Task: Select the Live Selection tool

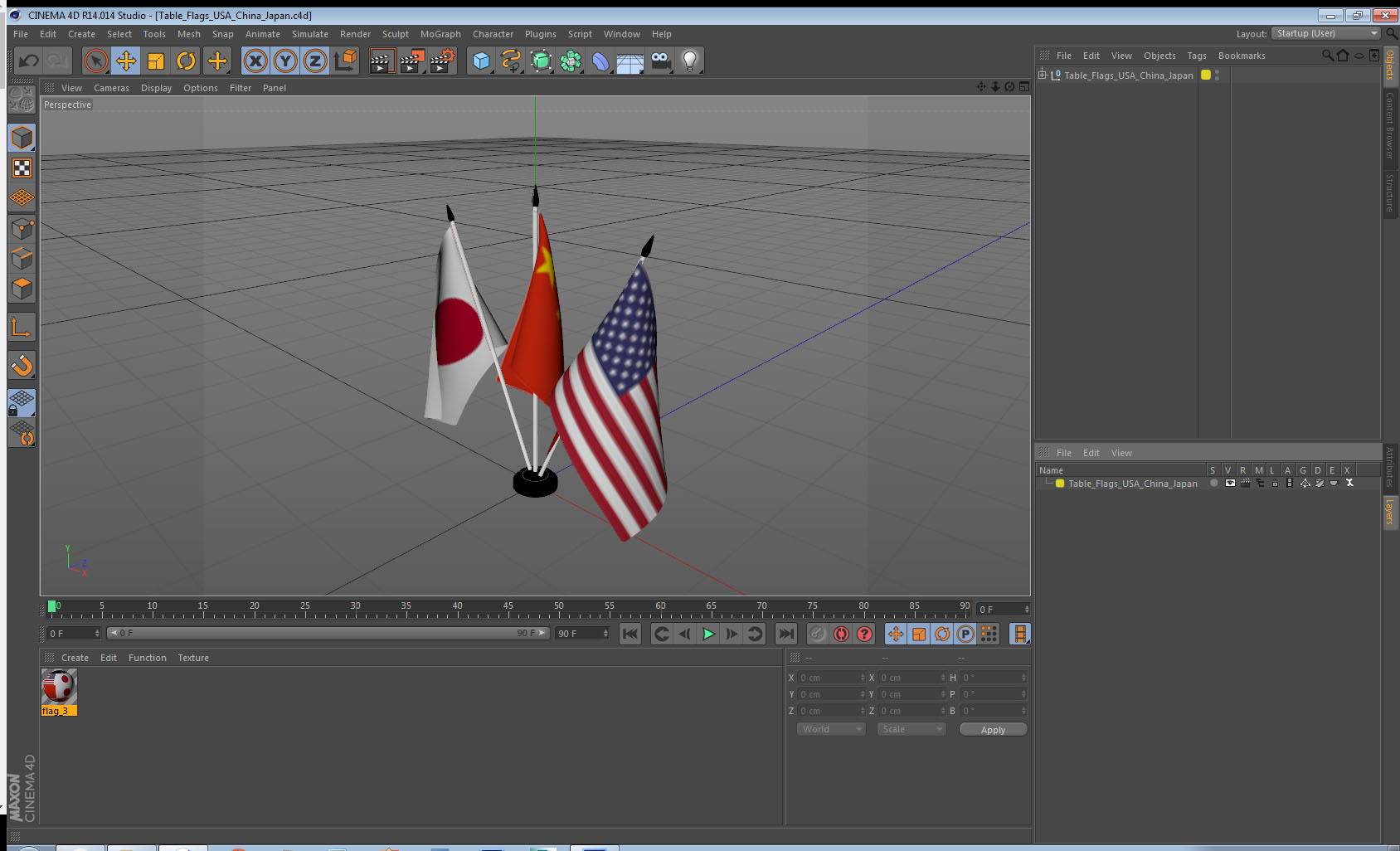Action: click(x=96, y=61)
